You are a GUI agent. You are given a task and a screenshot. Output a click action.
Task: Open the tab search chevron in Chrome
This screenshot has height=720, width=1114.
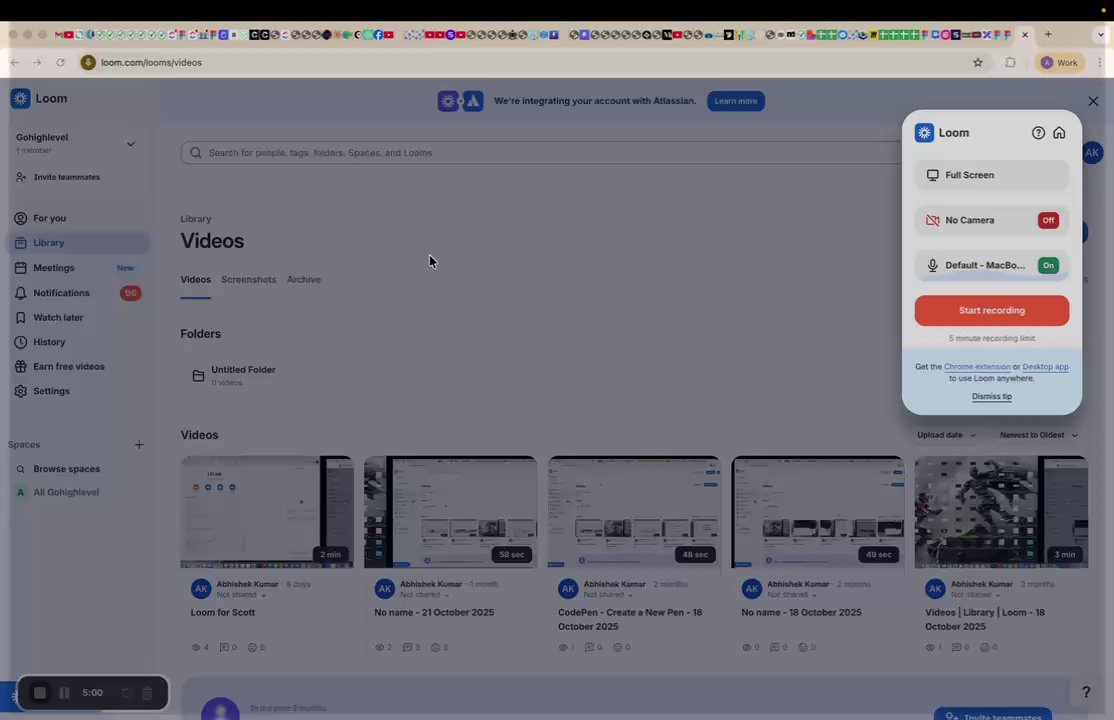(x=1101, y=34)
